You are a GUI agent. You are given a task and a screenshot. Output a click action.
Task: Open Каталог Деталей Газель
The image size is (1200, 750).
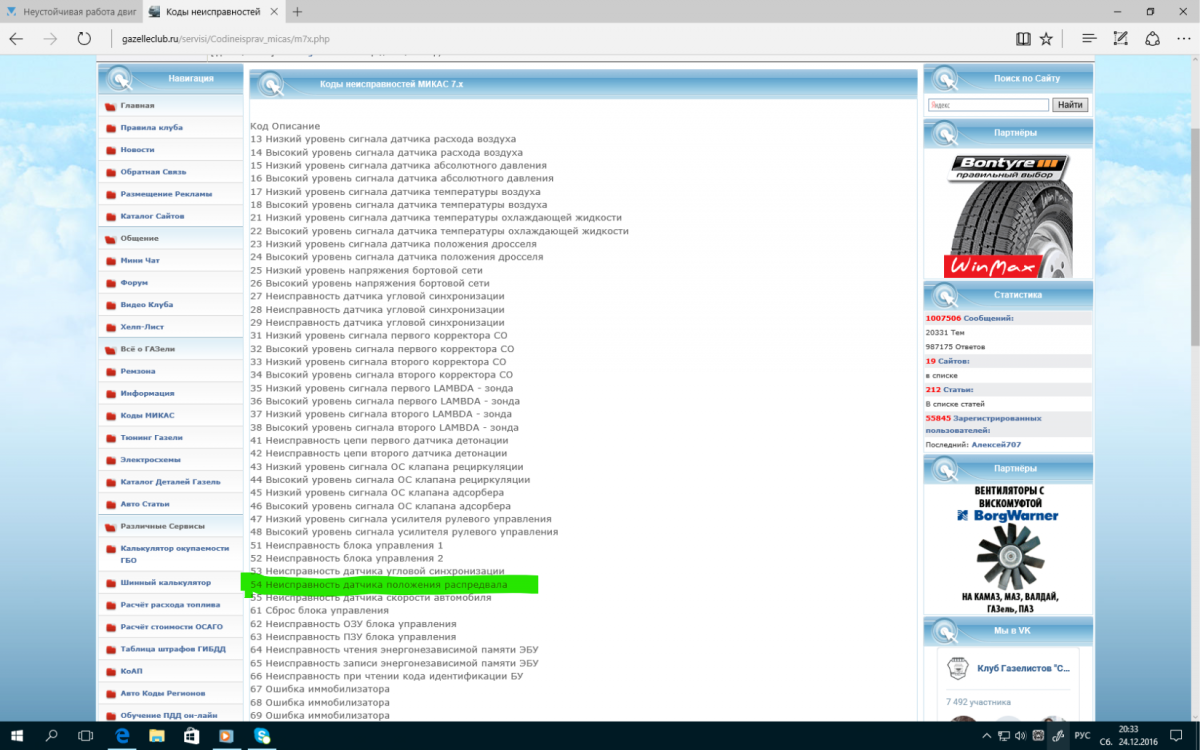[x=170, y=482]
